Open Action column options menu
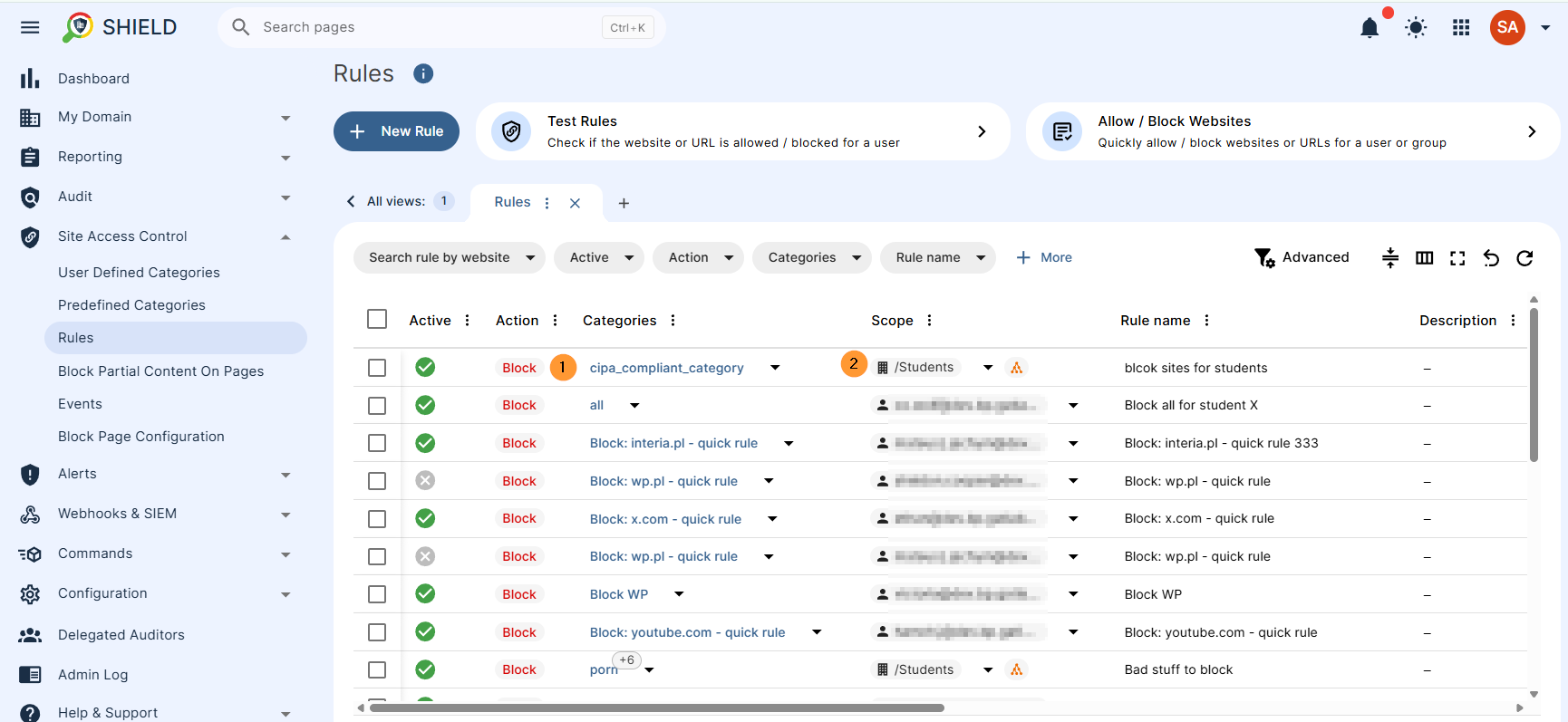Image resolution: width=1568 pixels, height=722 pixels. tap(555, 321)
